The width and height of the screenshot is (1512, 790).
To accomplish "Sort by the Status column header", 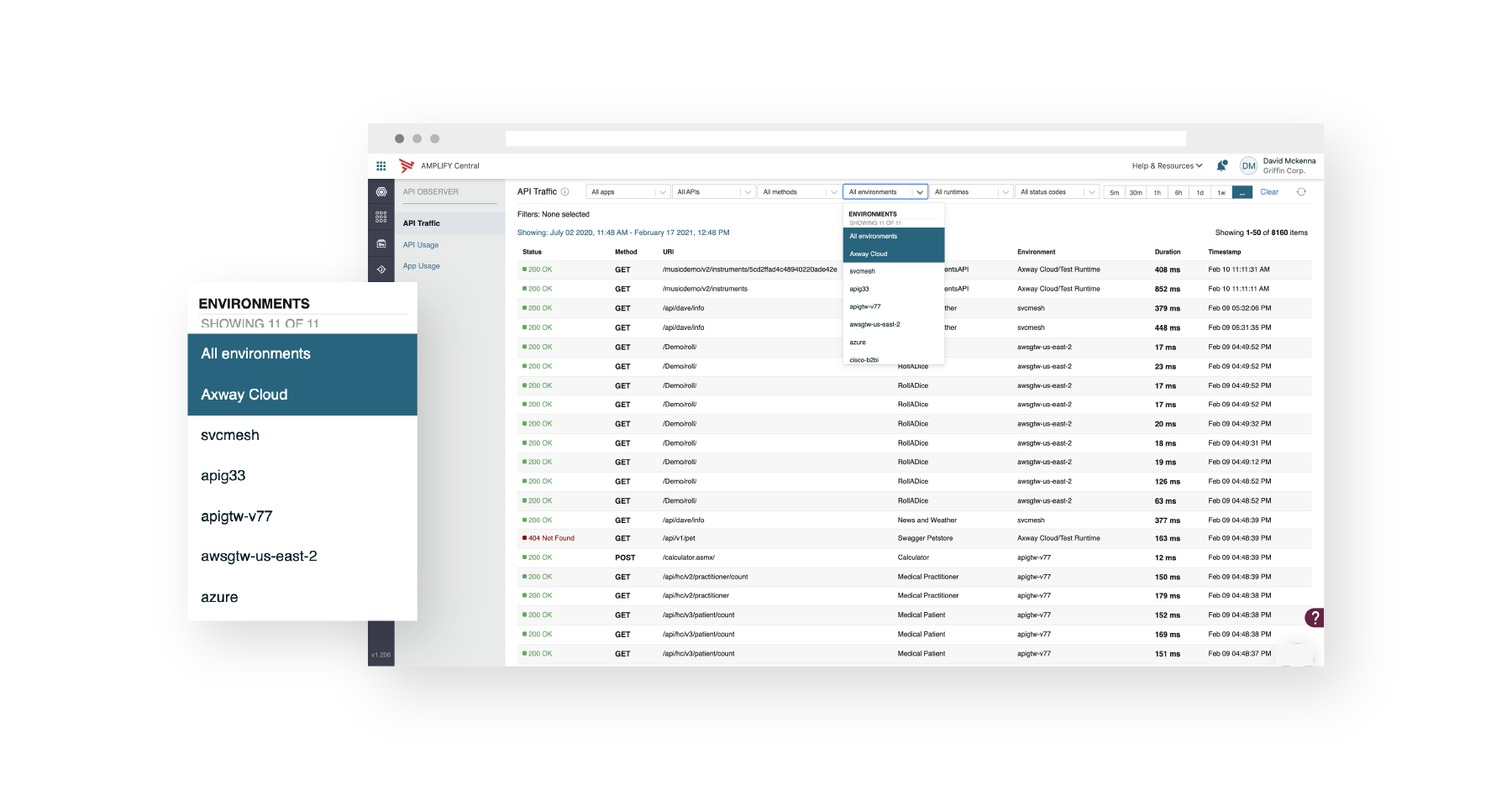I will pos(532,252).
